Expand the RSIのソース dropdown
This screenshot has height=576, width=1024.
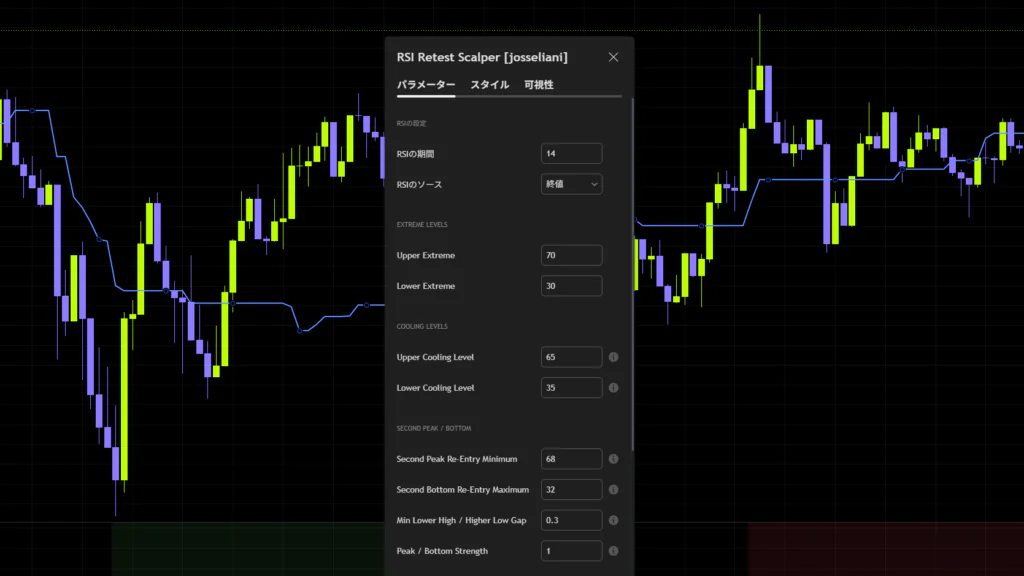coord(571,184)
